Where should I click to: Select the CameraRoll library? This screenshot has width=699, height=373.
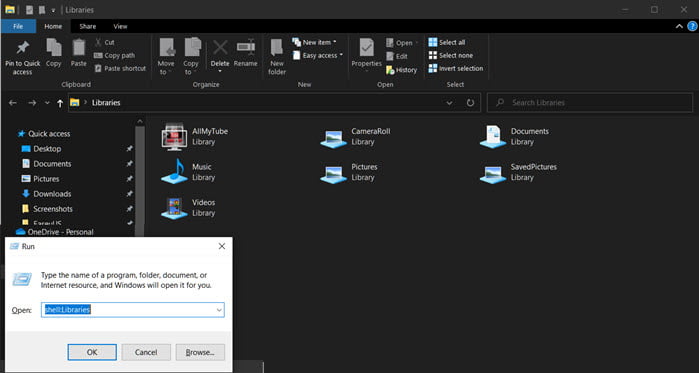coord(356,136)
